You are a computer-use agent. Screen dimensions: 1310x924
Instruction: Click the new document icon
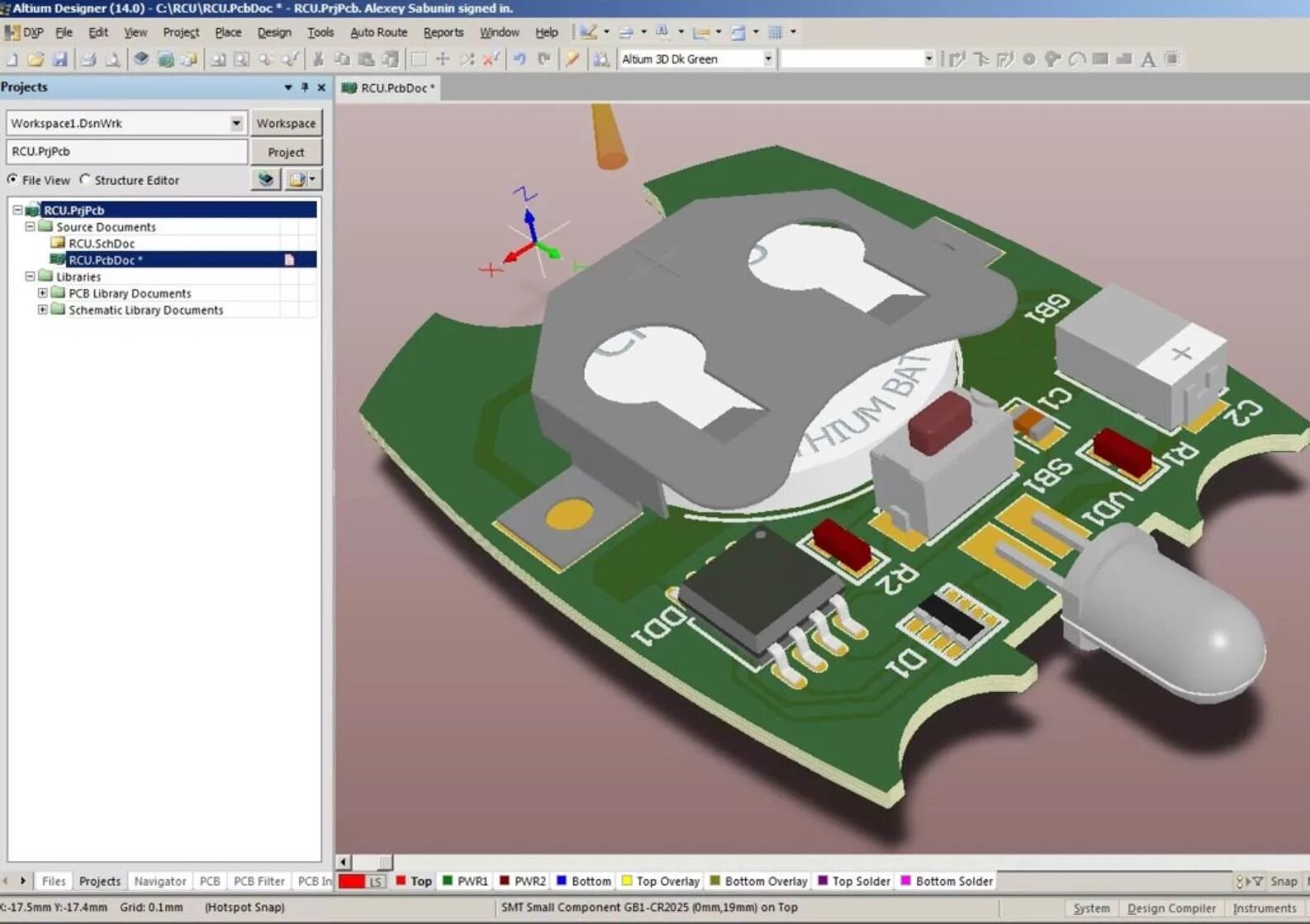(12, 59)
